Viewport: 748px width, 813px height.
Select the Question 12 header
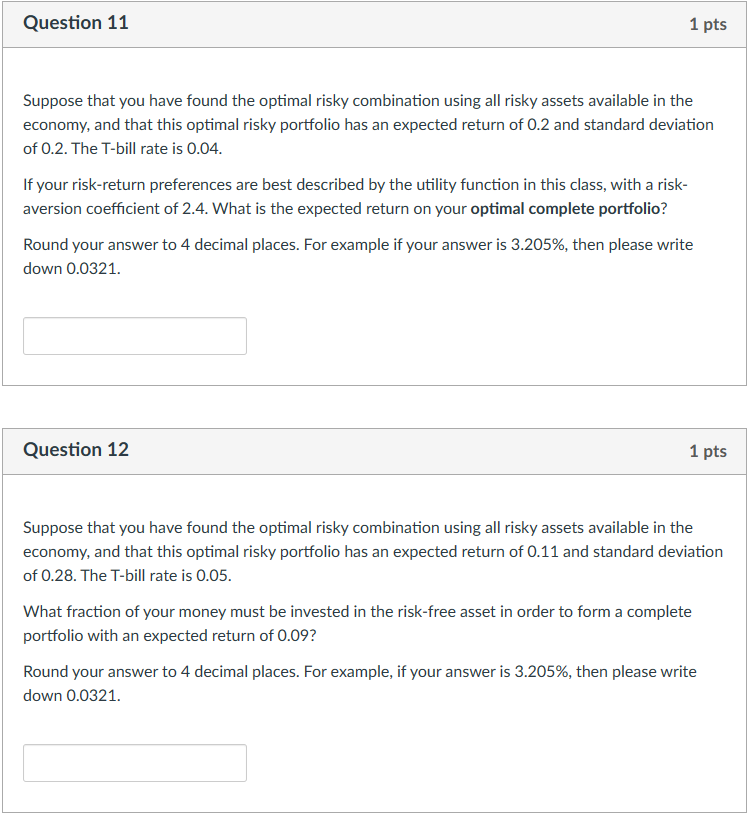click(76, 450)
